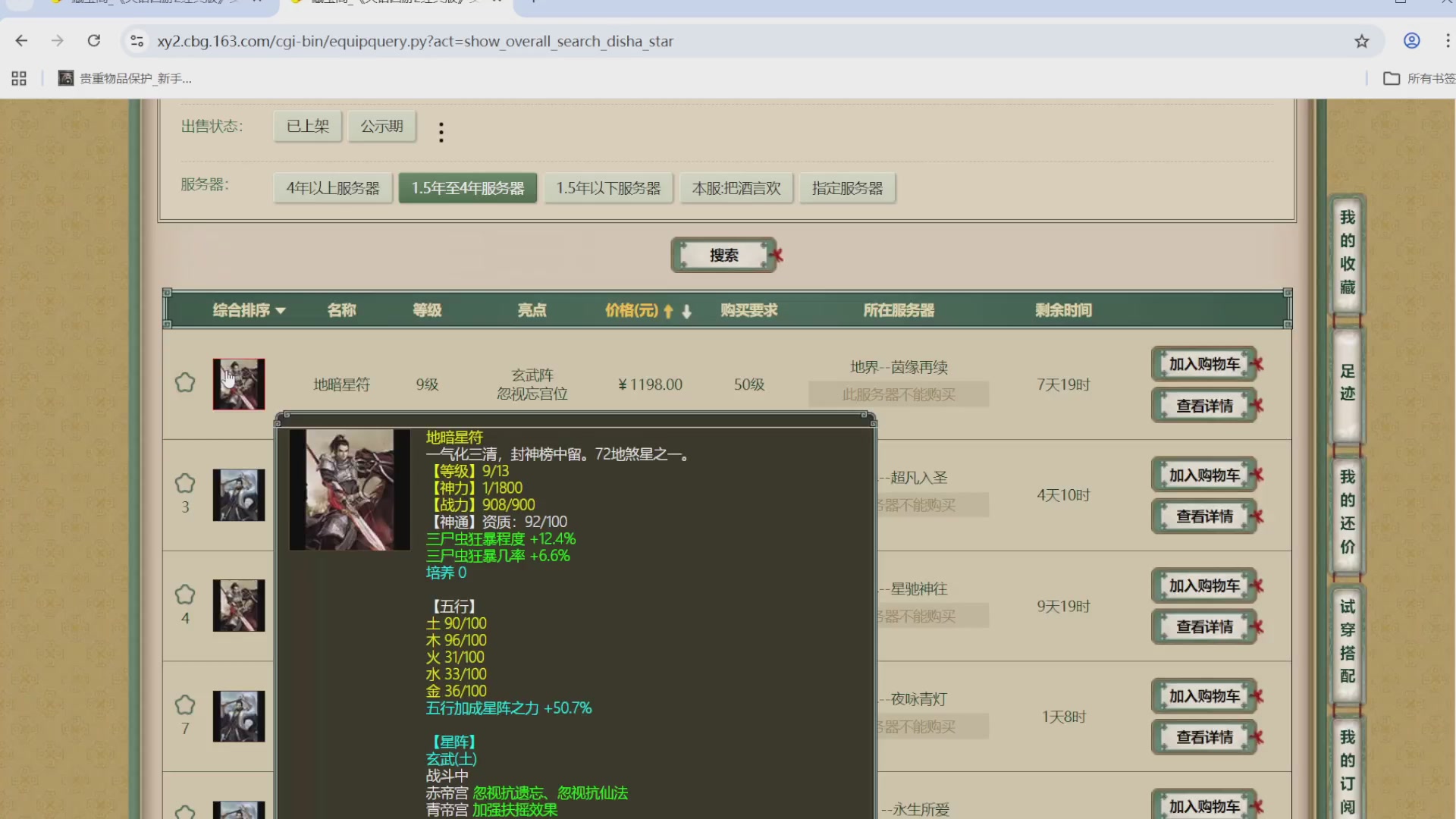Viewport: 1456px width, 819px height.
Task: Toggle the 公示期 sale status filter
Action: pos(382,126)
